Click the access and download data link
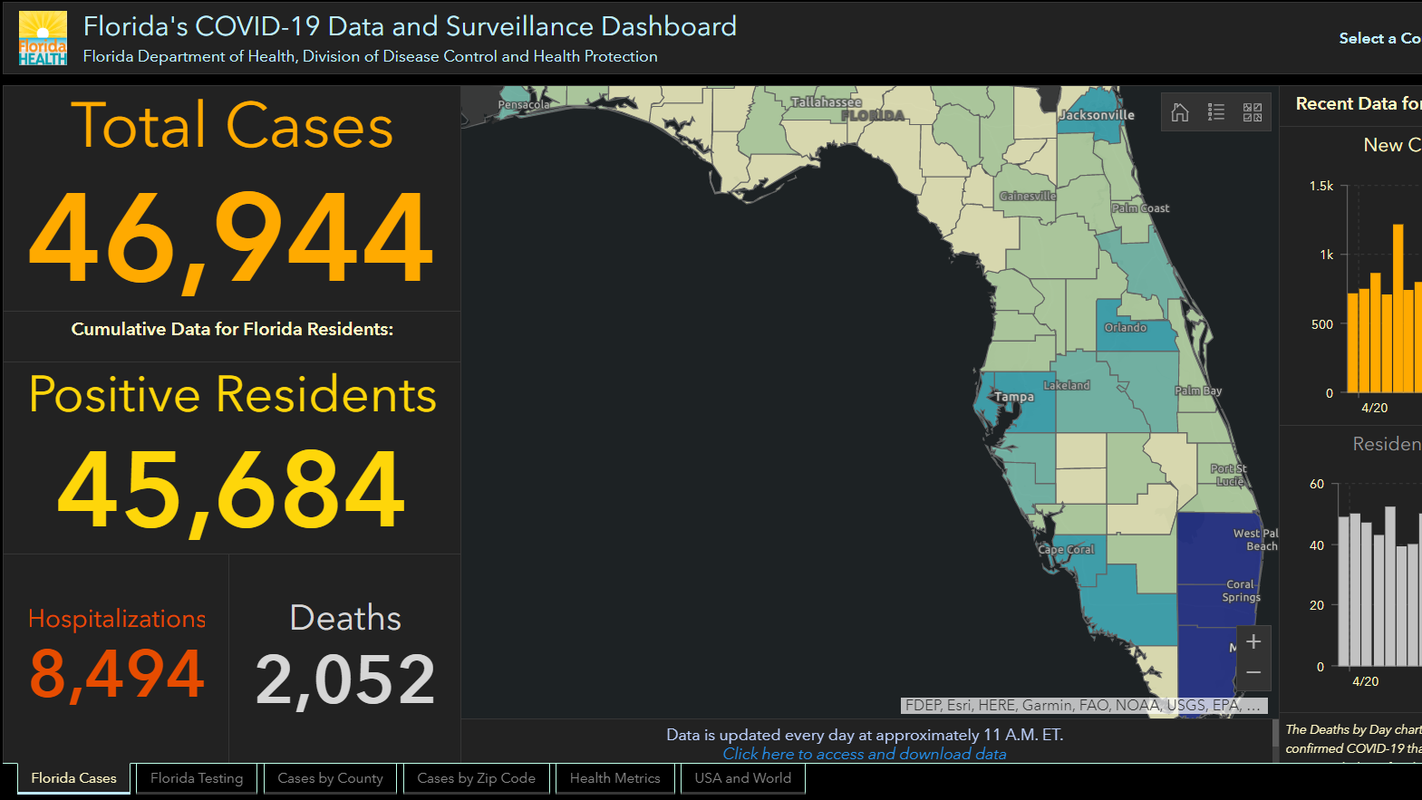 [864, 754]
